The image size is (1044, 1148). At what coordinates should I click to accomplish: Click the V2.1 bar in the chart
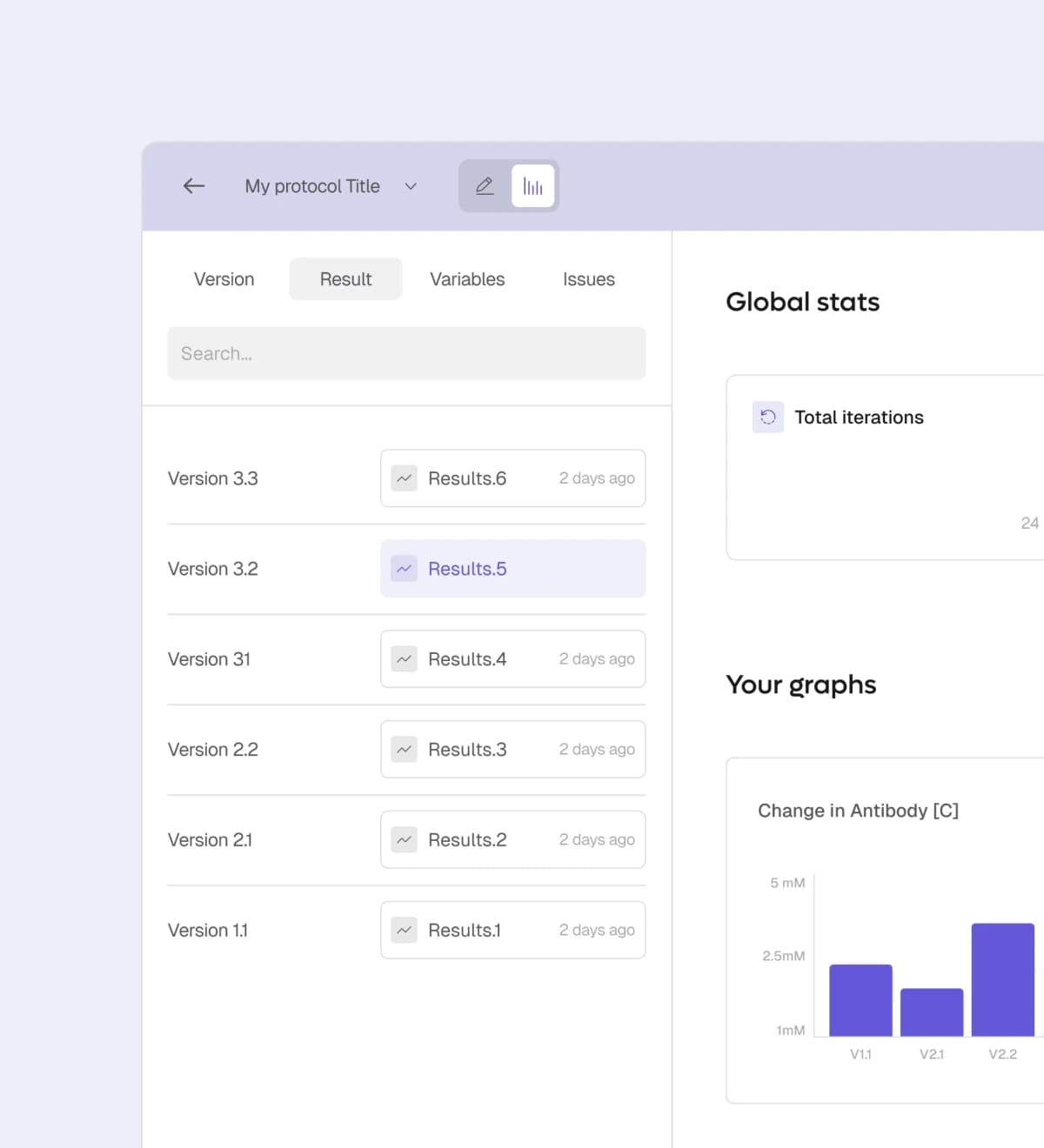[x=932, y=1012]
